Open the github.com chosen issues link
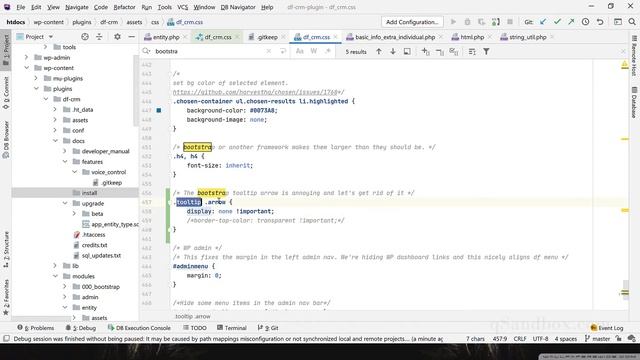The height and width of the screenshot is (360, 640). 256,92
